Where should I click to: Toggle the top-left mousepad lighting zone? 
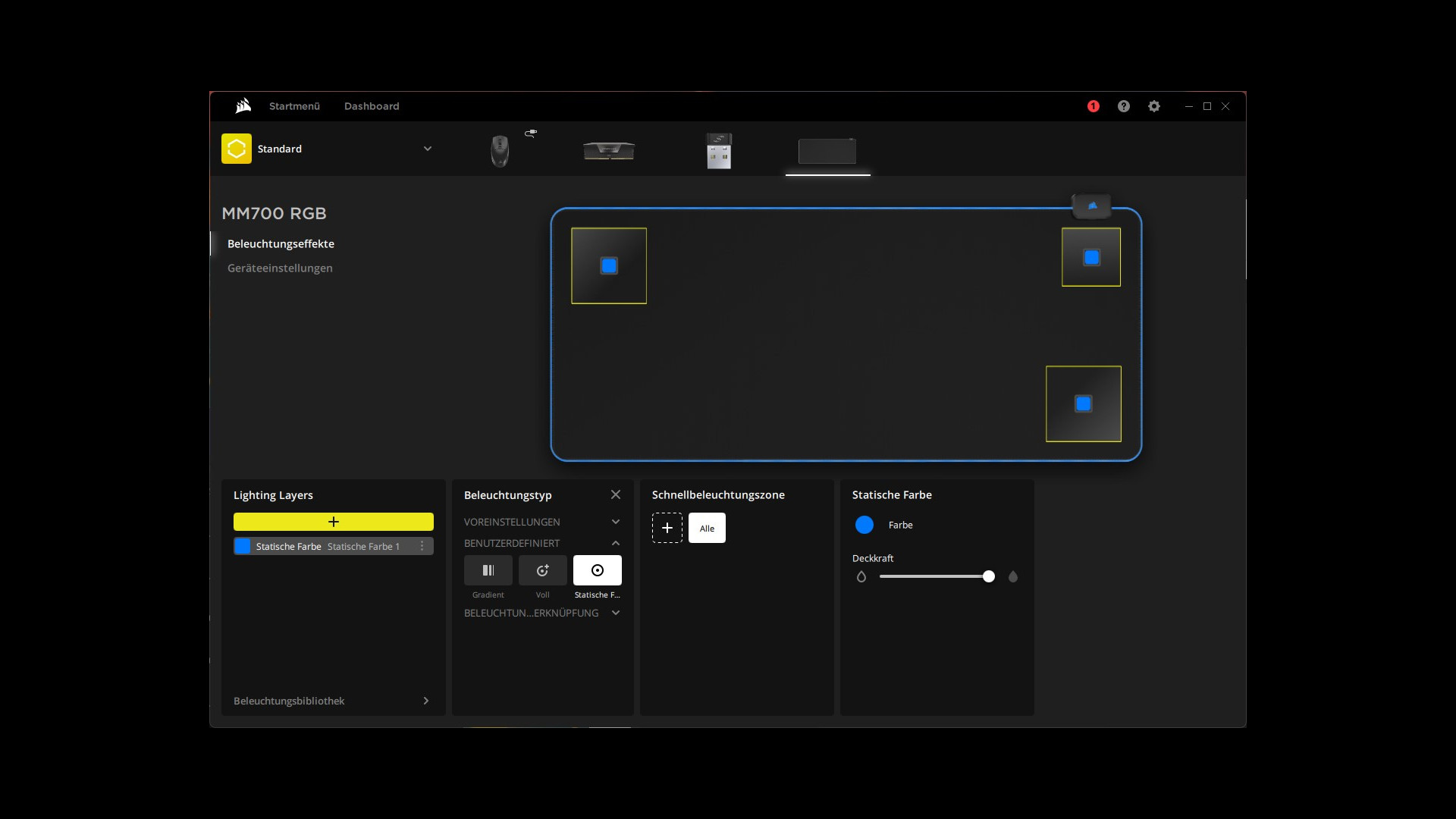point(609,265)
